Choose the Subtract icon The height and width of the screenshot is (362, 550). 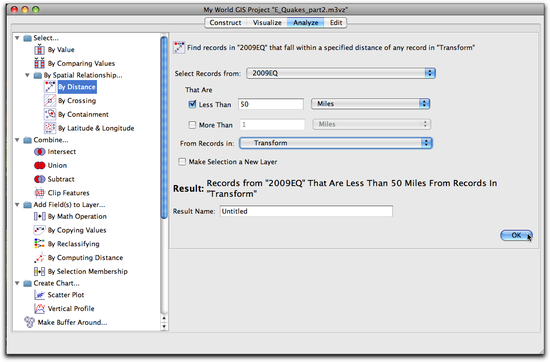(39, 179)
